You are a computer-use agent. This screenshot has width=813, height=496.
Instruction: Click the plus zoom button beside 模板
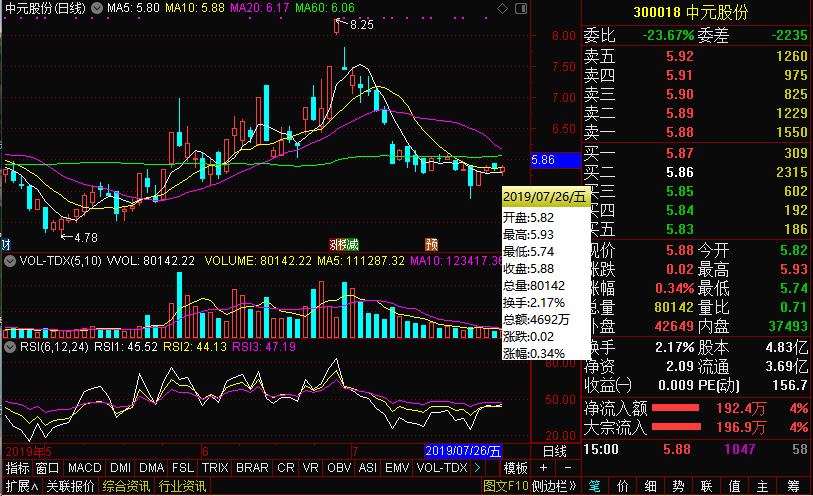543,468
